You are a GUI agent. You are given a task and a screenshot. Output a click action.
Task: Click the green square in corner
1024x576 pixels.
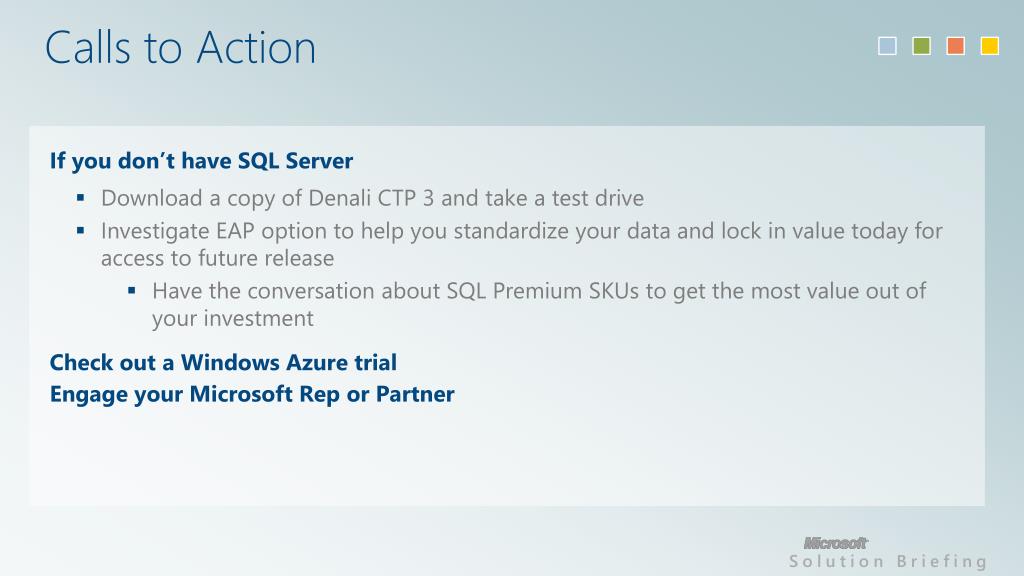pos(921,46)
